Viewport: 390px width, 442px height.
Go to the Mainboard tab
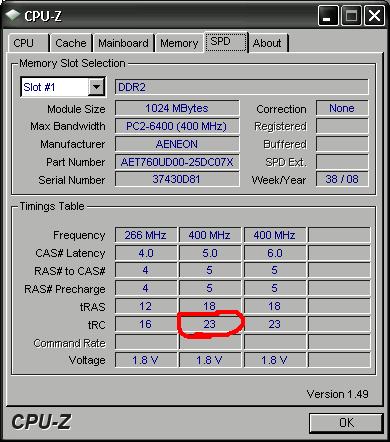coord(123,43)
